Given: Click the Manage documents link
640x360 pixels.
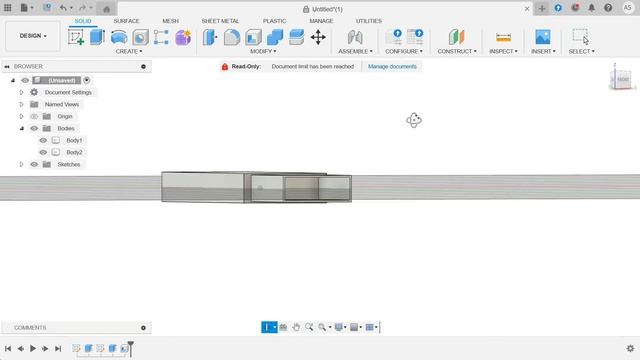Looking at the screenshot, I should point(392,67).
